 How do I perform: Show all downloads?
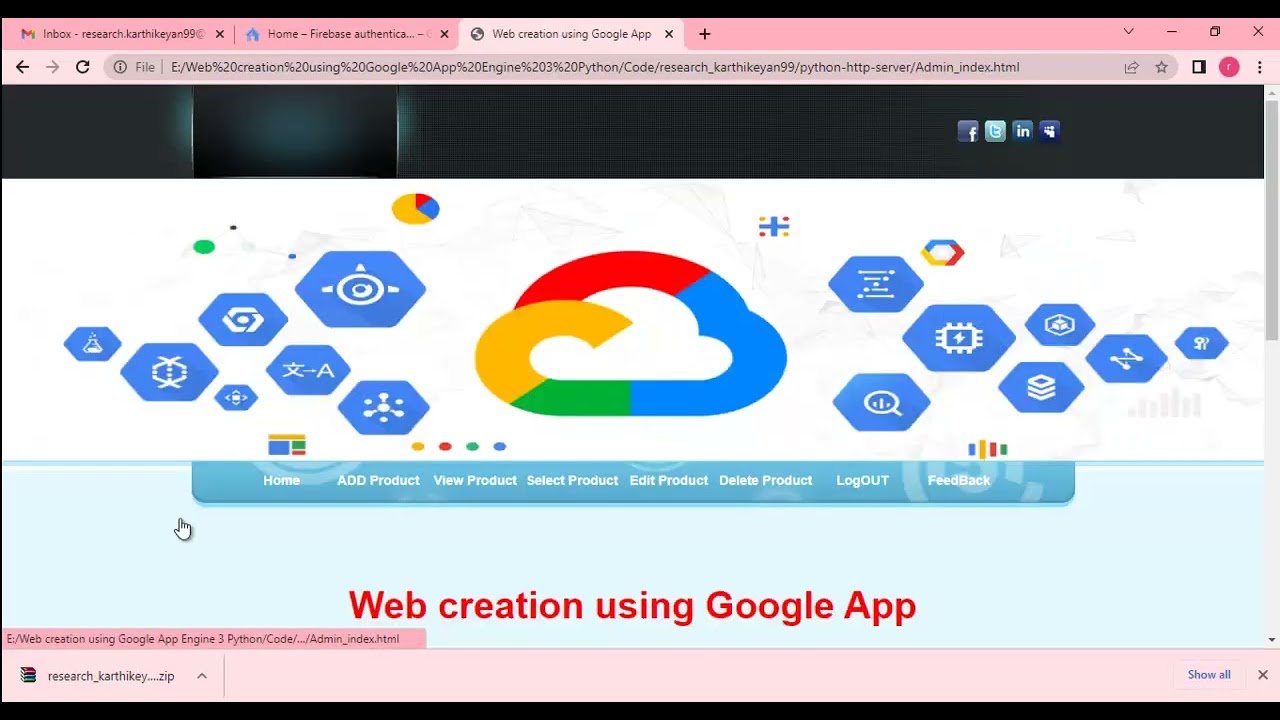click(x=1209, y=675)
